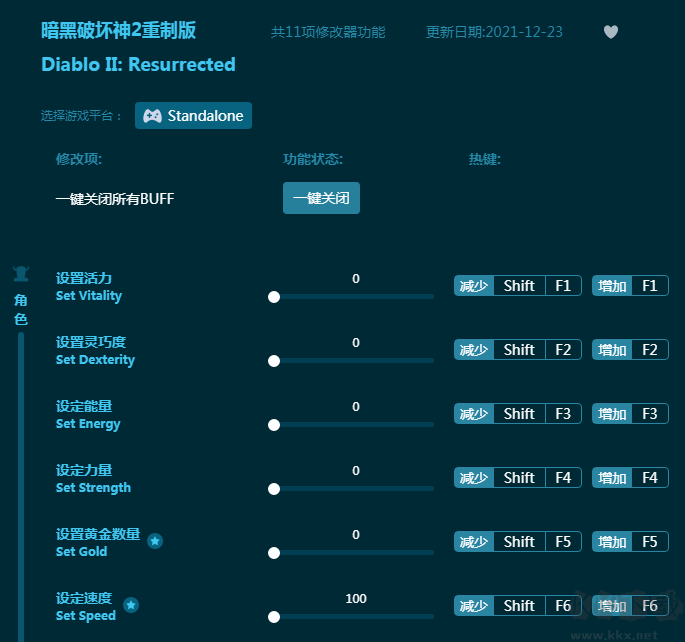This screenshot has width=685, height=642.
Task: Click the Shift F1 hotkey box
Action: coord(537,286)
